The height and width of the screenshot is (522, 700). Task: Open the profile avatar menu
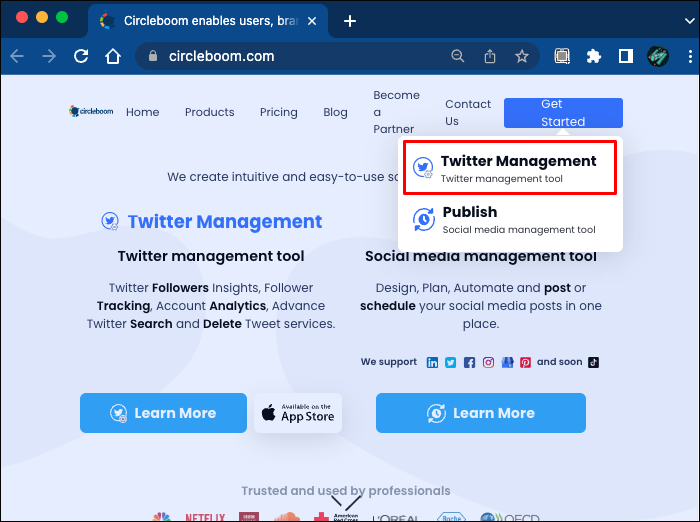(x=658, y=56)
